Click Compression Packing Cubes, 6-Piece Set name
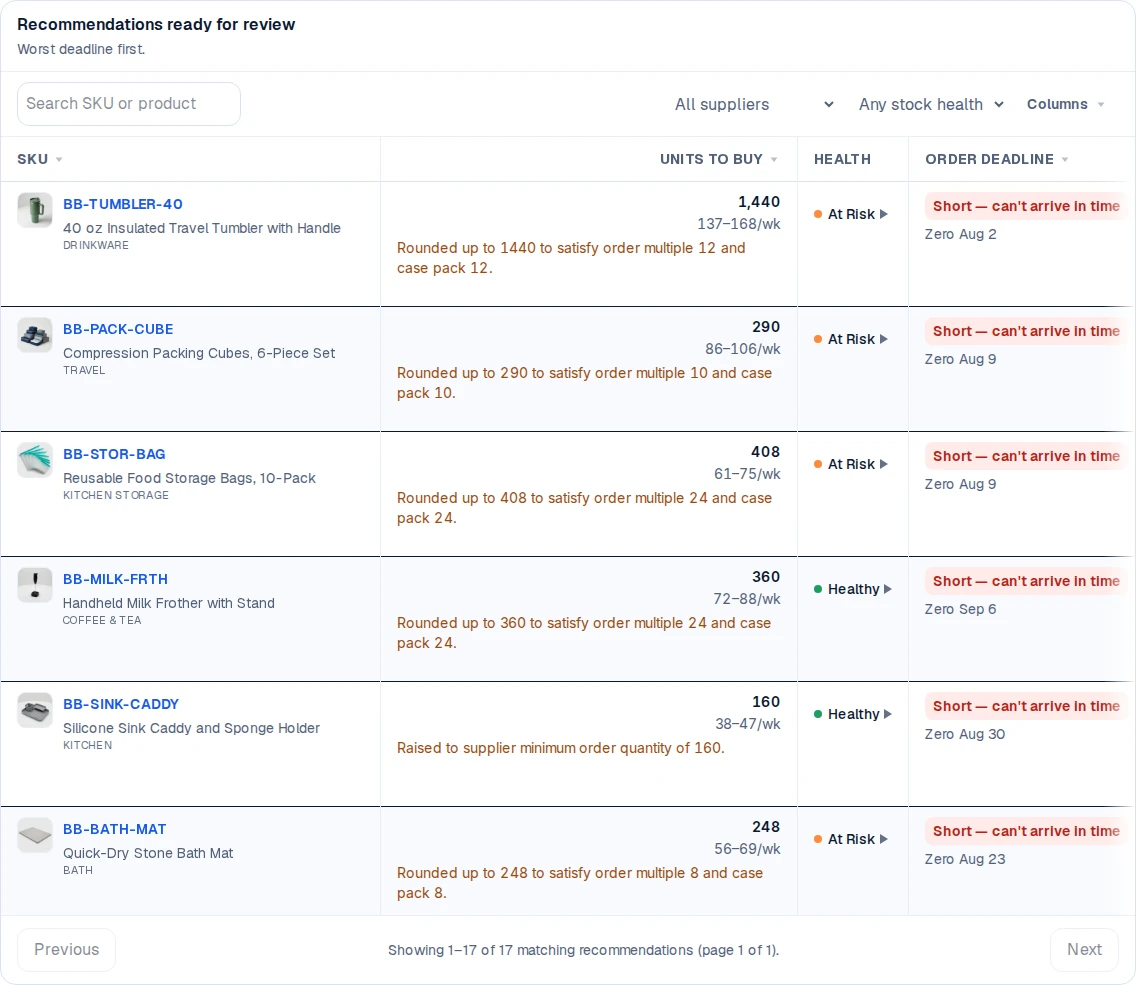1136x985 pixels. point(199,353)
